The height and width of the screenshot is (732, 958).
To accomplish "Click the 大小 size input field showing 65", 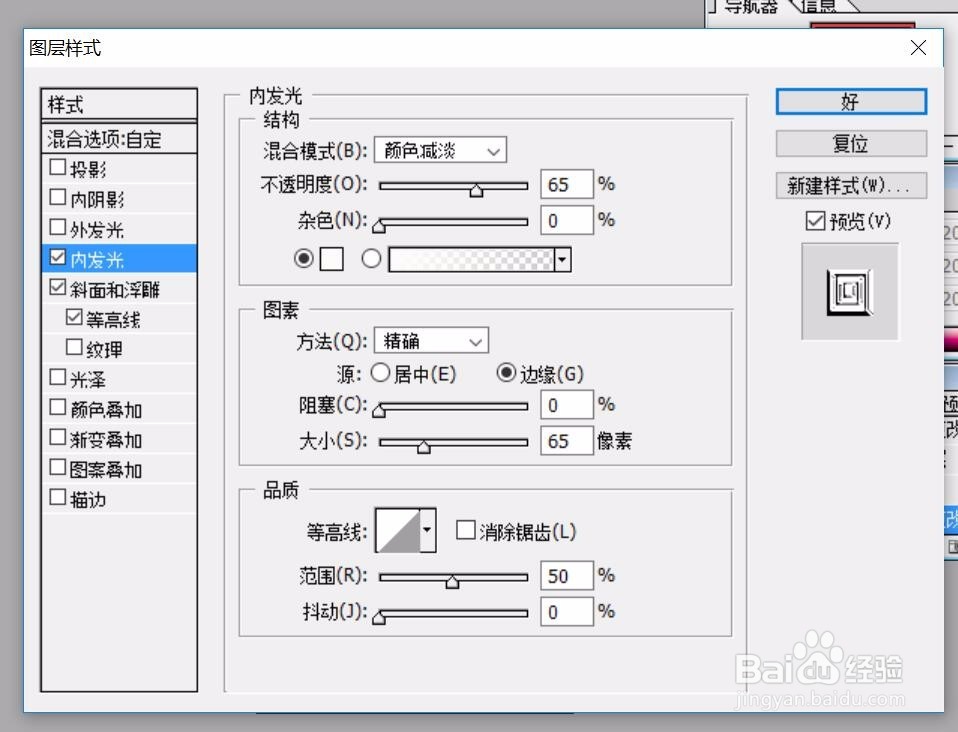I will pos(566,440).
